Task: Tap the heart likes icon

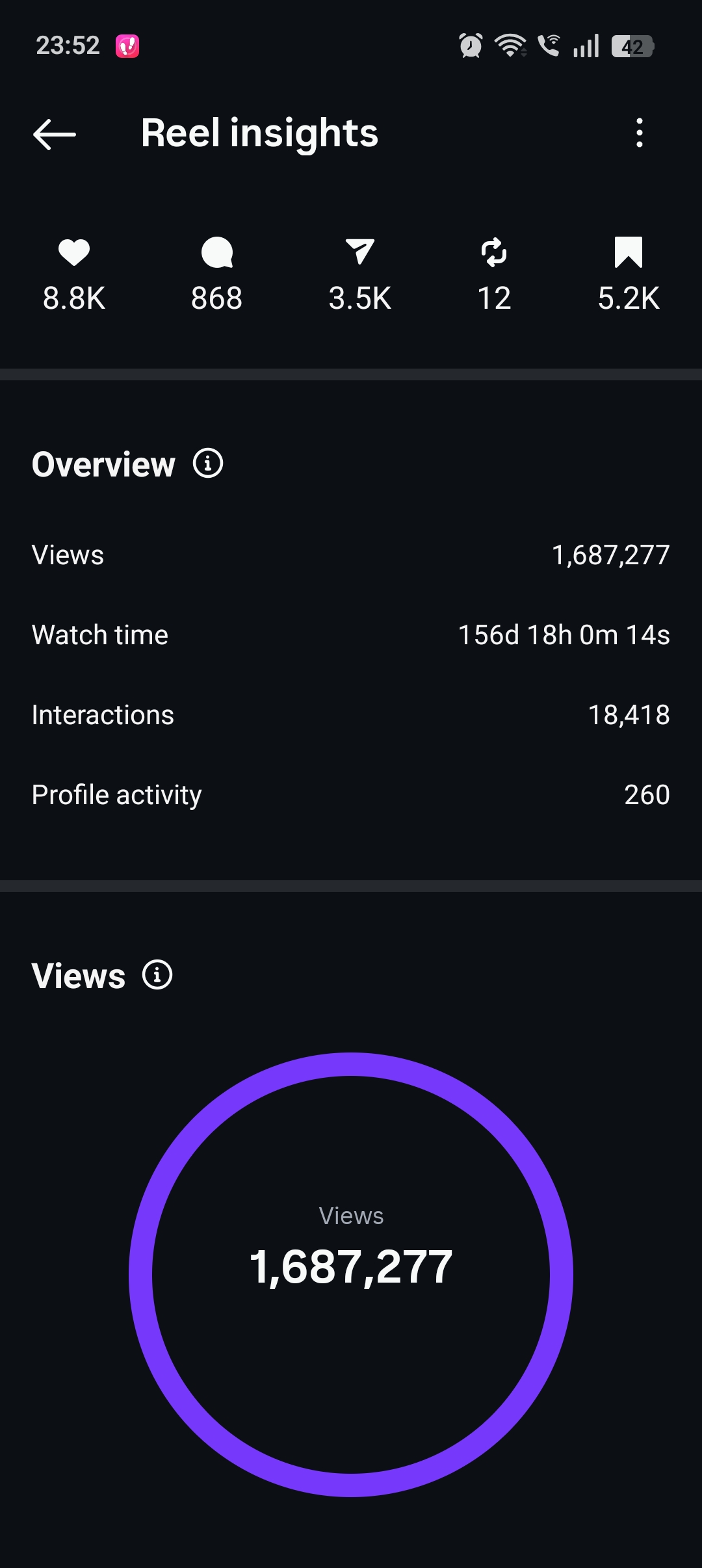Action: (74, 252)
